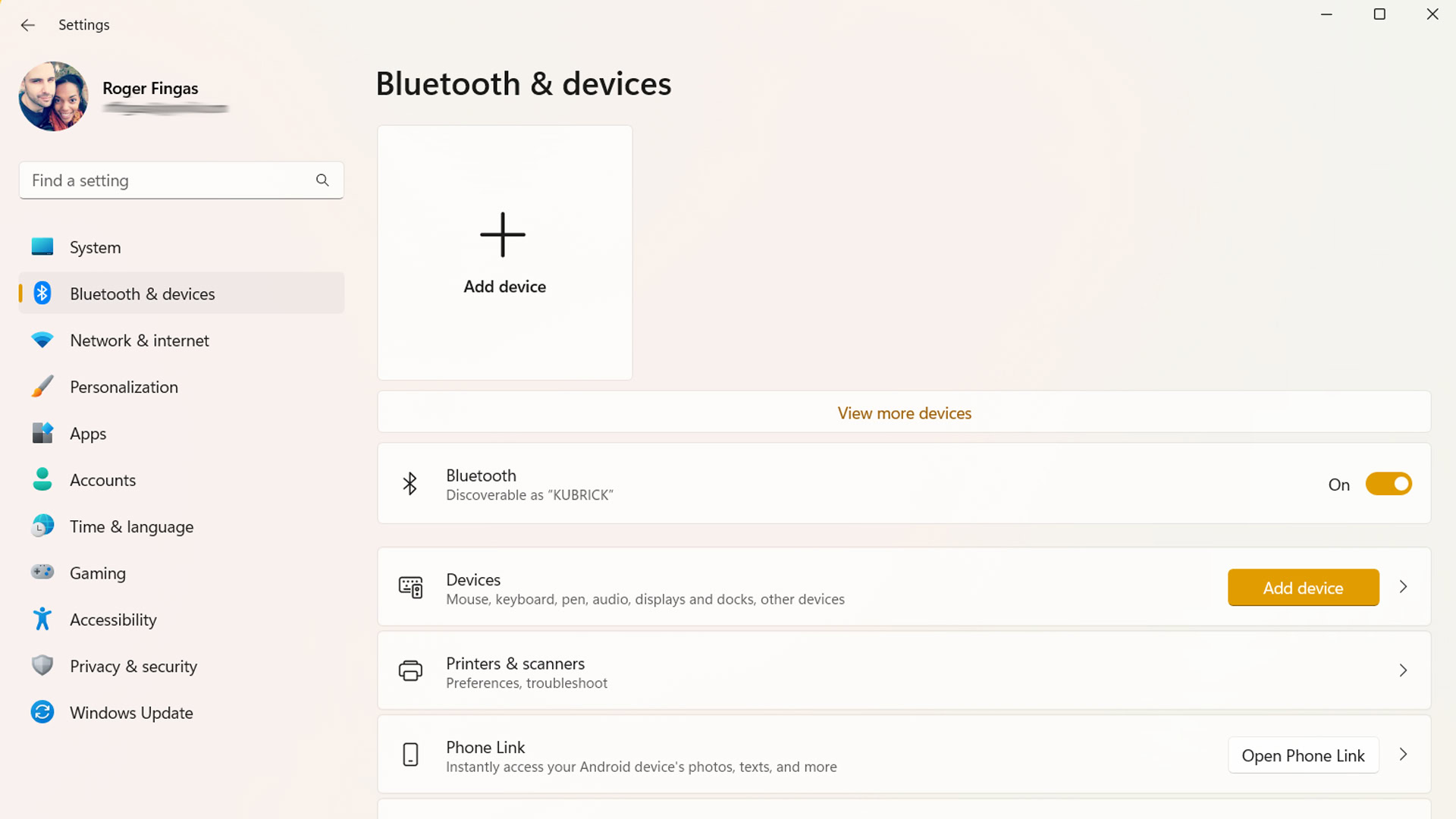The image size is (1456, 819).
Task: Select Gaming from sidebar menu
Action: (97, 573)
